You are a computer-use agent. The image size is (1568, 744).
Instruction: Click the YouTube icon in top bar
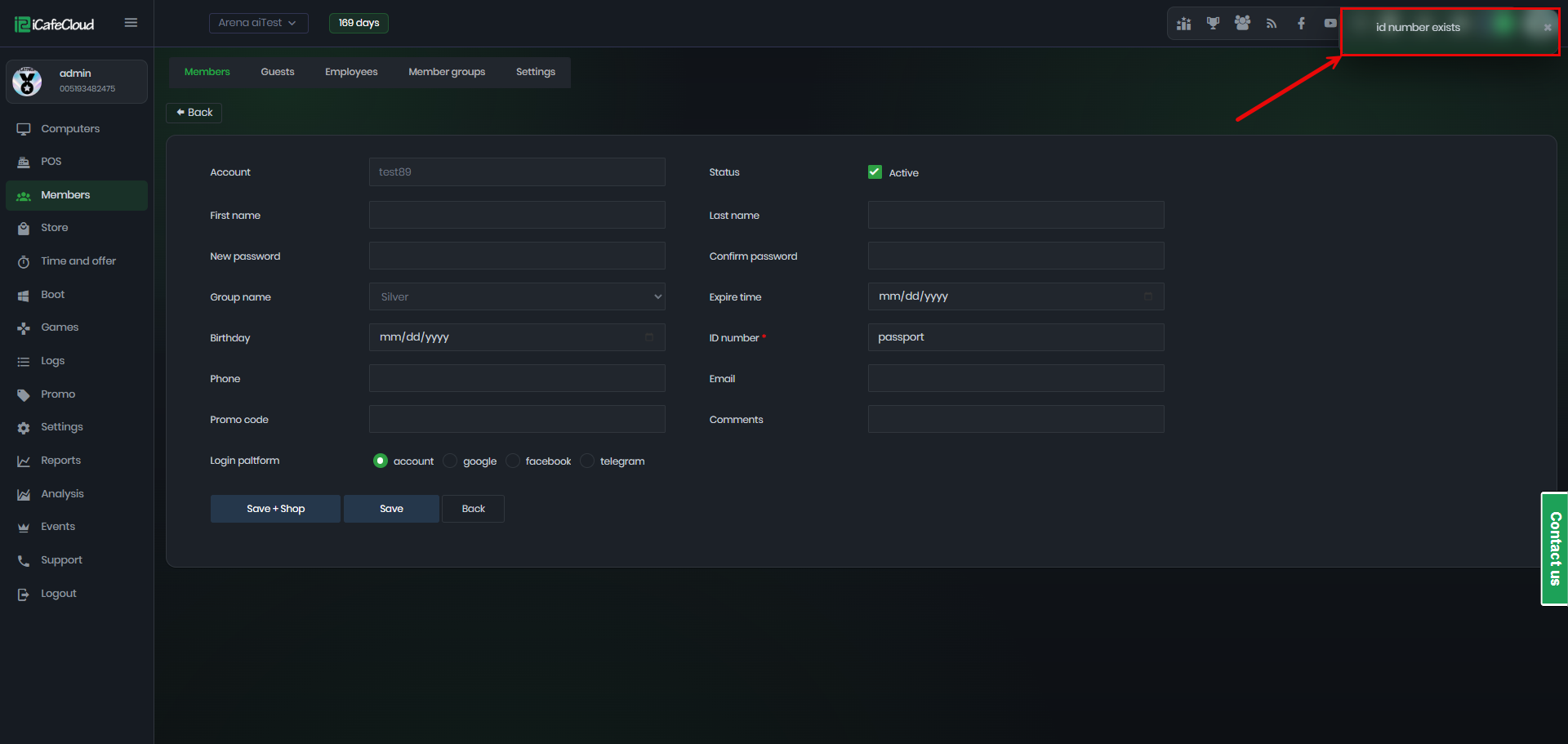pyautogui.click(x=1330, y=24)
